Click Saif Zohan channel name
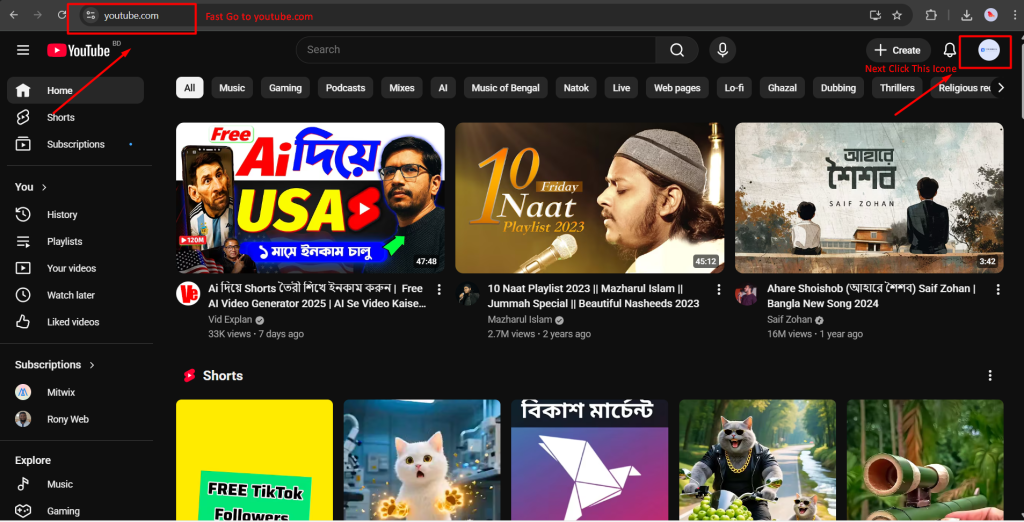The image size is (1024, 522). [x=790, y=319]
